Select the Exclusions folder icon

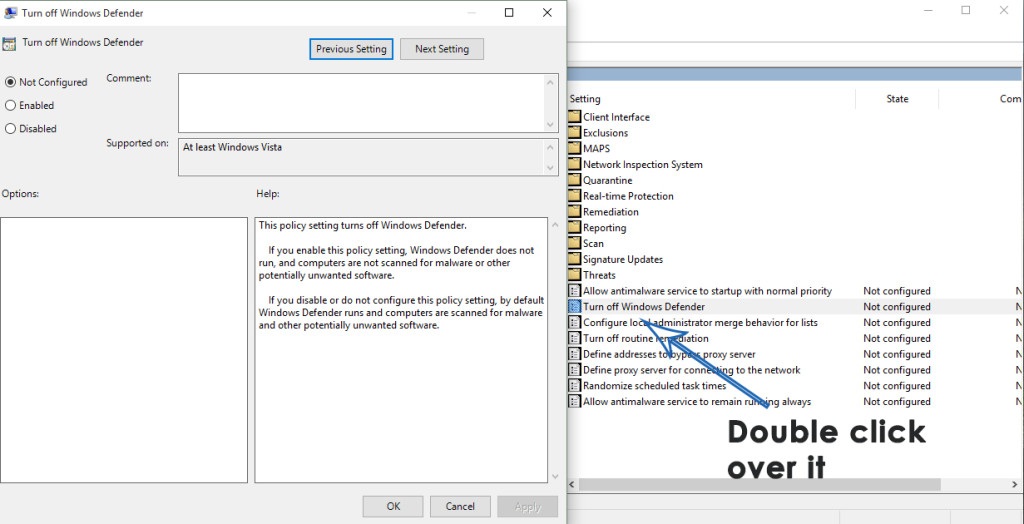coord(574,133)
